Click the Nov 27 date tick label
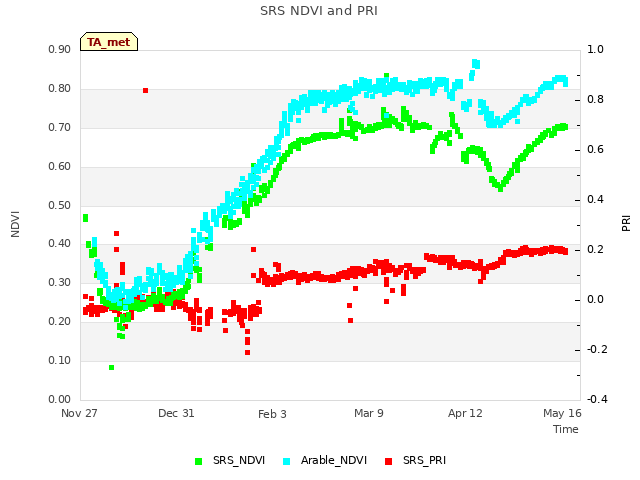 (x=79, y=413)
